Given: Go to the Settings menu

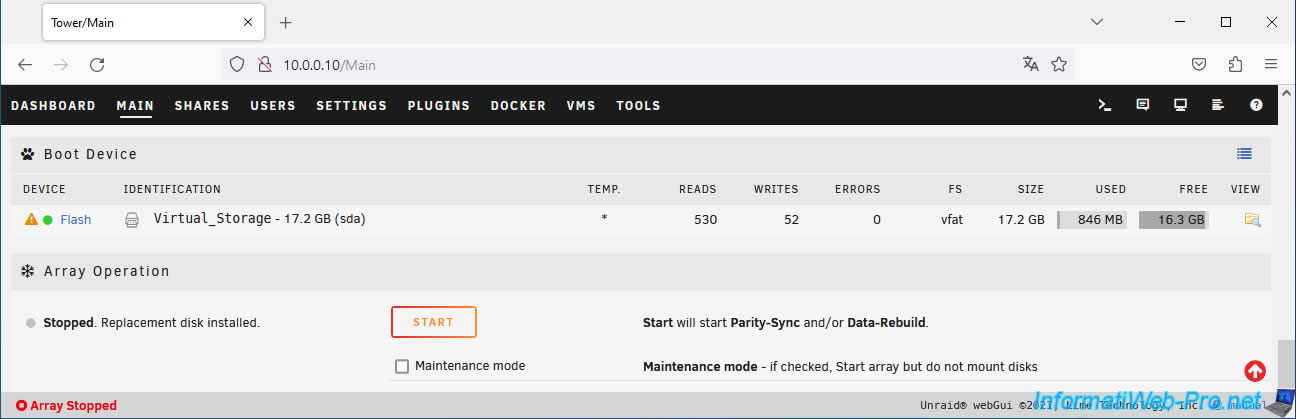Looking at the screenshot, I should point(351,105).
